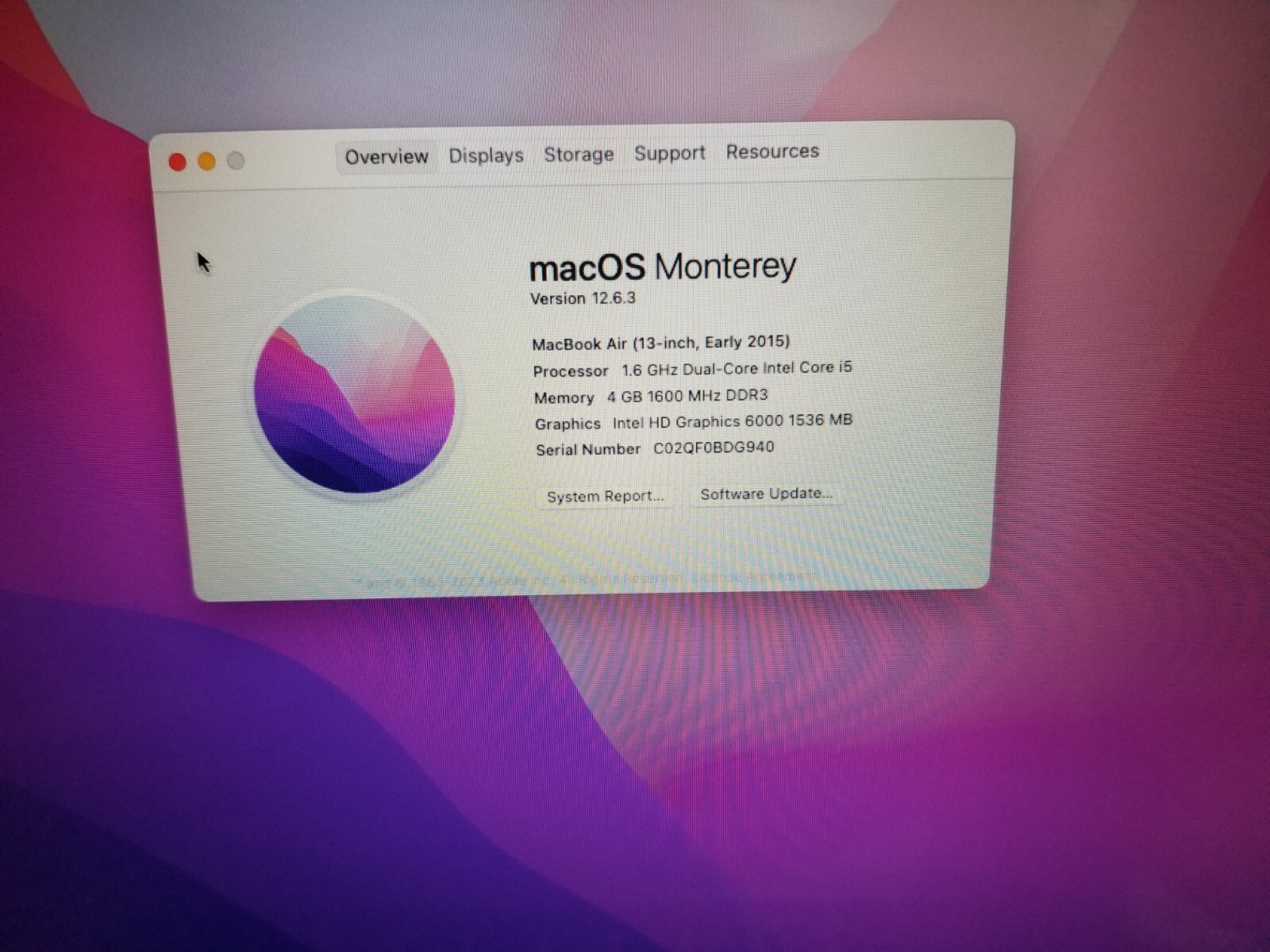Click the Graphics label
The image size is (1270, 952).
click(568, 424)
